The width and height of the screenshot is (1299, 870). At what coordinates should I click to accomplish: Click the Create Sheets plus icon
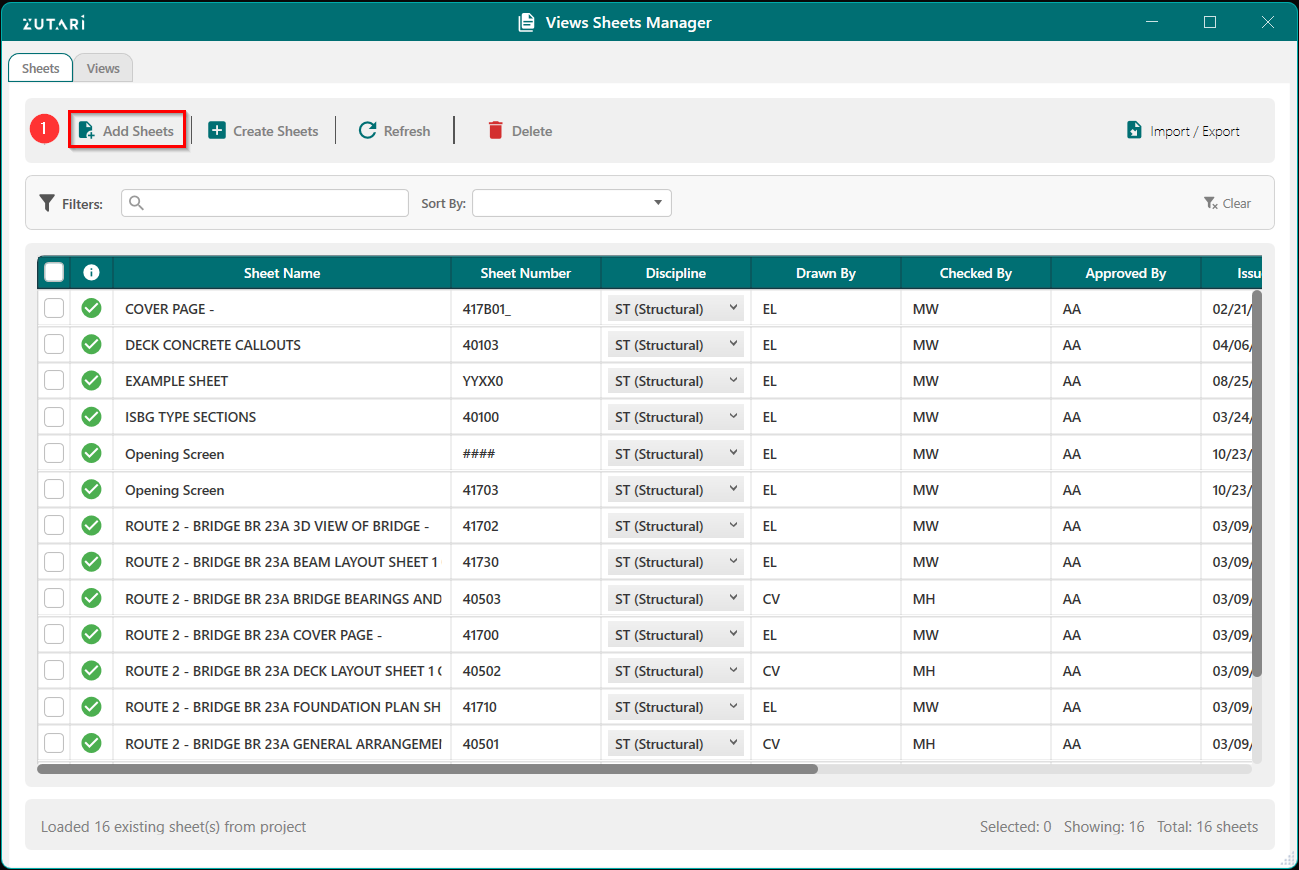point(217,131)
